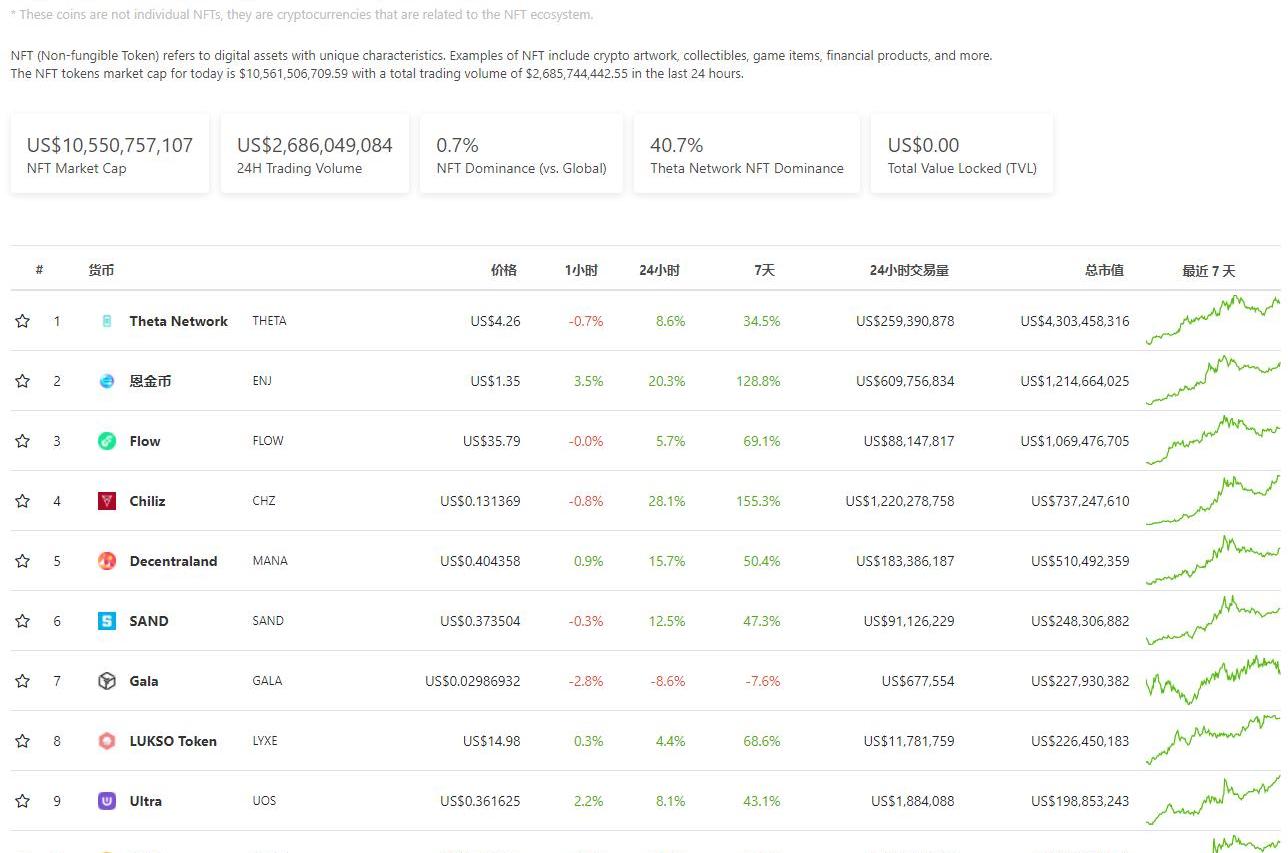1288x853 pixels.
Task: Sort by the 7天 change column
Action: pos(765,270)
